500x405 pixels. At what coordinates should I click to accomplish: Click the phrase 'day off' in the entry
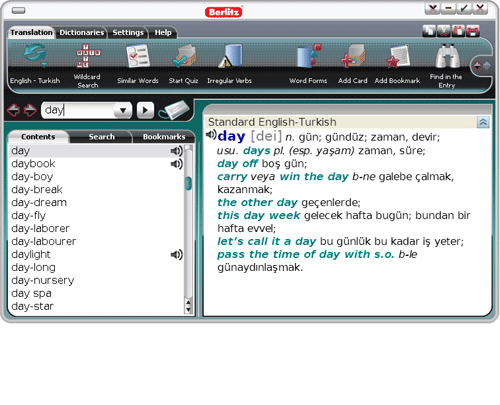tap(237, 164)
